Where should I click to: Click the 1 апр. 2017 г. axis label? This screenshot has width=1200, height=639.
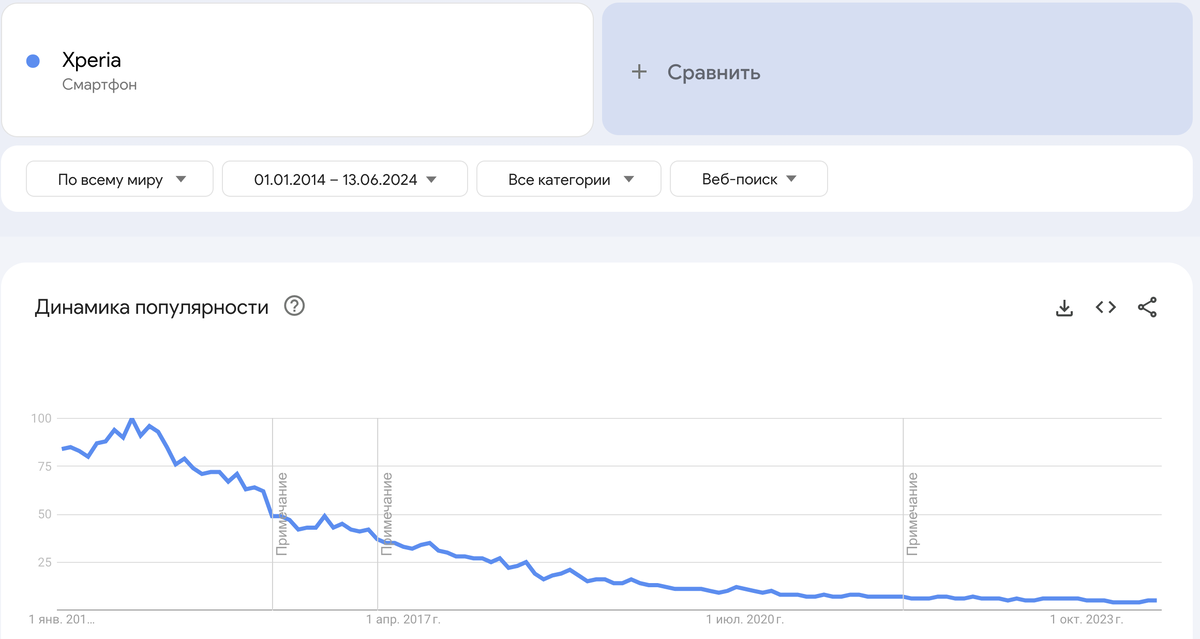(x=403, y=620)
